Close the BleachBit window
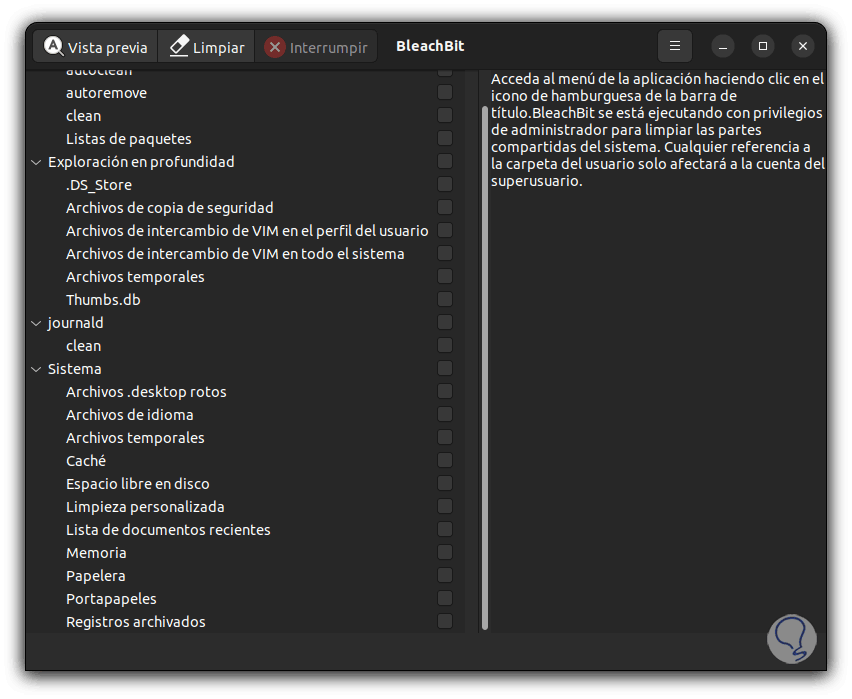This screenshot has width=852, height=699. (803, 46)
